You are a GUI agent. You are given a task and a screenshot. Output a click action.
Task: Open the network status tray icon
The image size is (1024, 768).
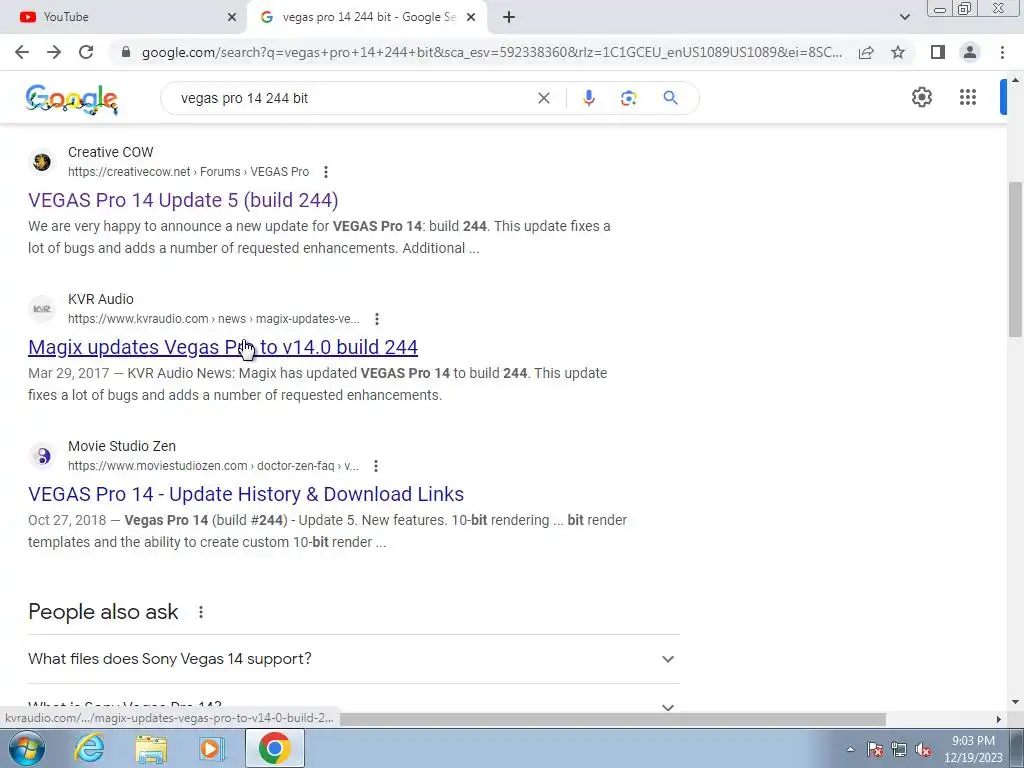tap(899, 749)
